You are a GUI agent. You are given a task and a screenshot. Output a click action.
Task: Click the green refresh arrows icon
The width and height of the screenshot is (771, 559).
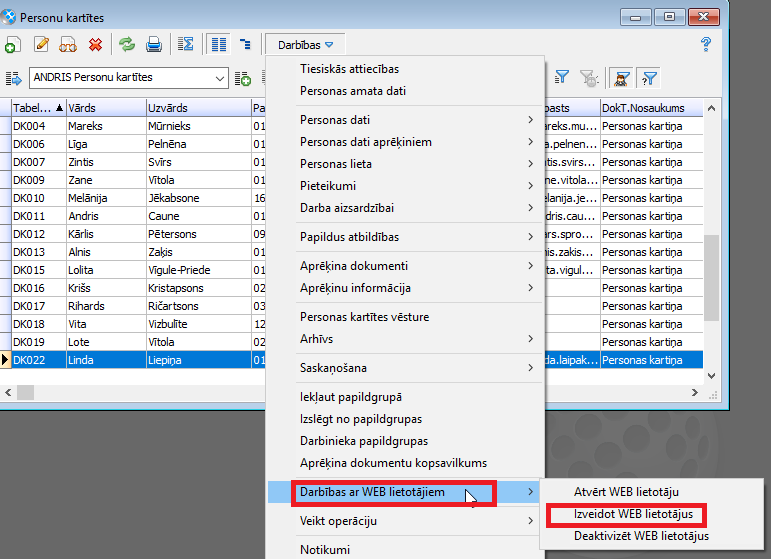[127, 44]
